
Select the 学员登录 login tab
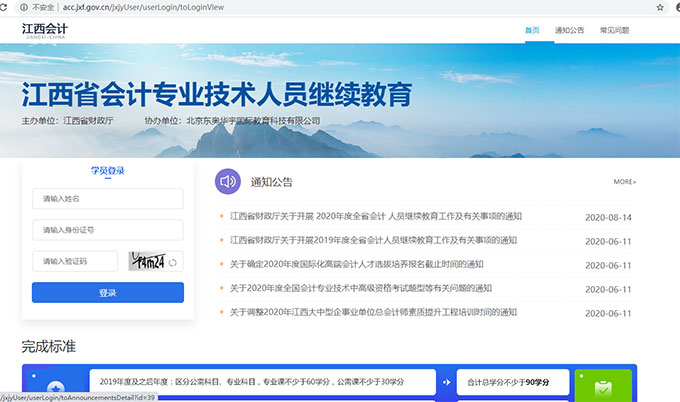107,171
